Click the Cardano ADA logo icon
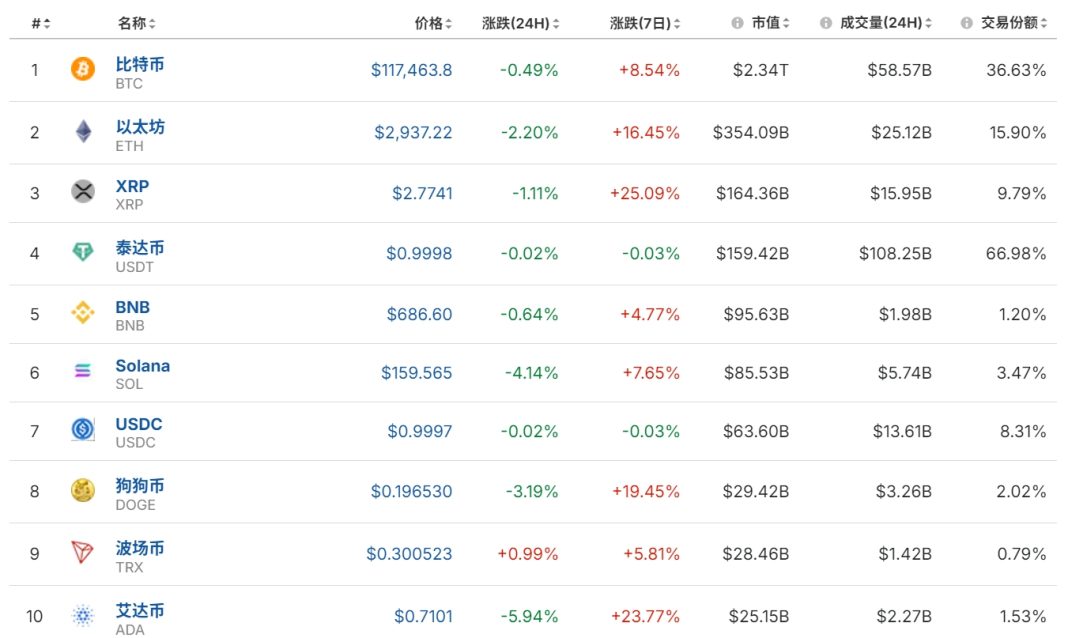Image resolution: width=1068 pixels, height=638 pixels. point(83,616)
